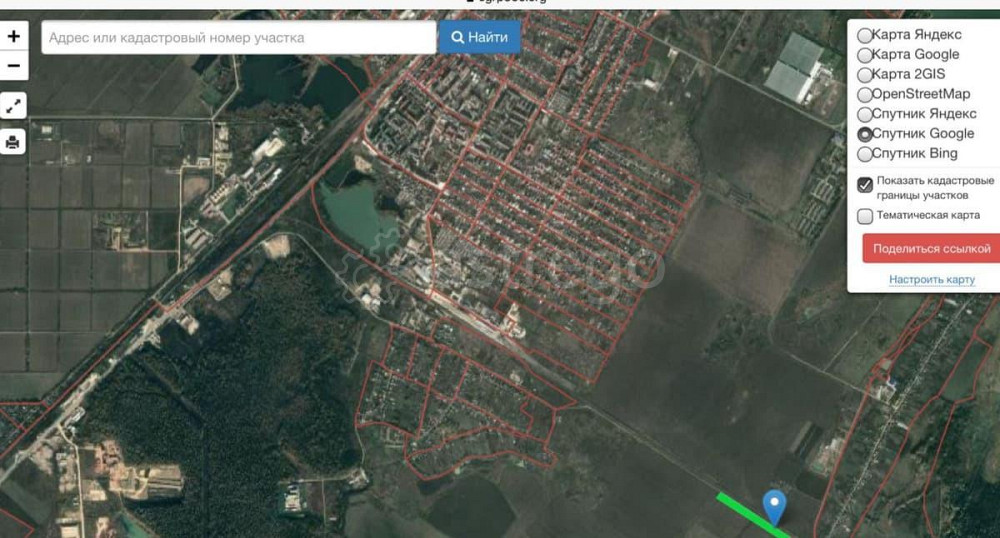Select Карта Google map layer
The width and height of the screenshot is (1000, 538).
click(x=864, y=55)
